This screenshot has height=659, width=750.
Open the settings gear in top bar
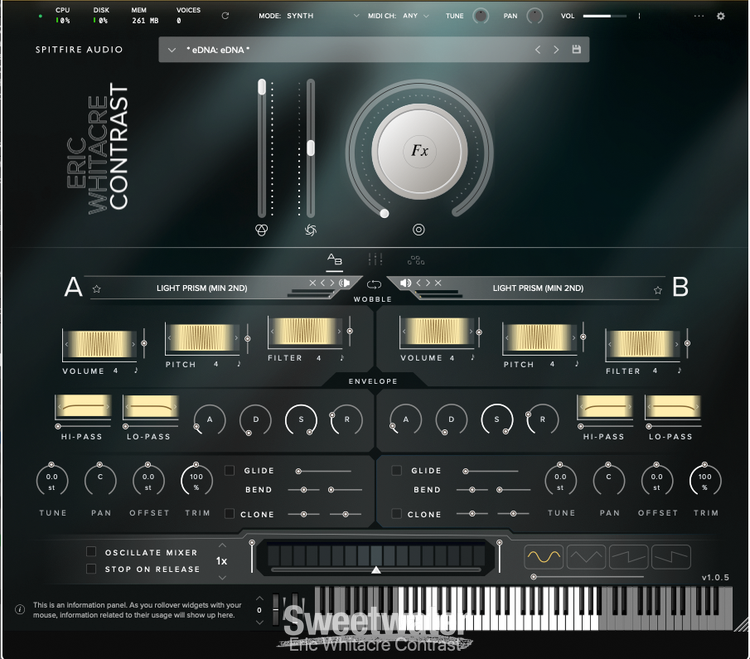point(720,16)
